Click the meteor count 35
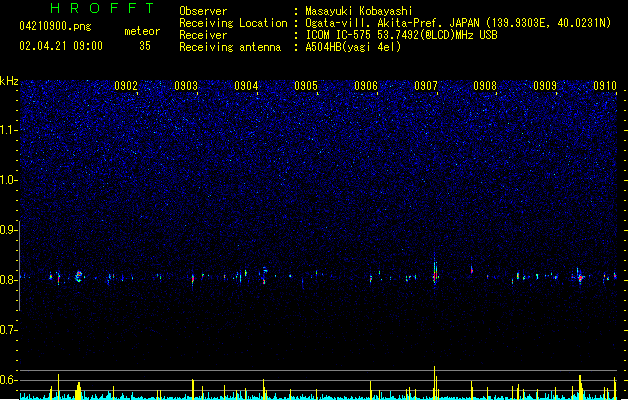 (145, 46)
